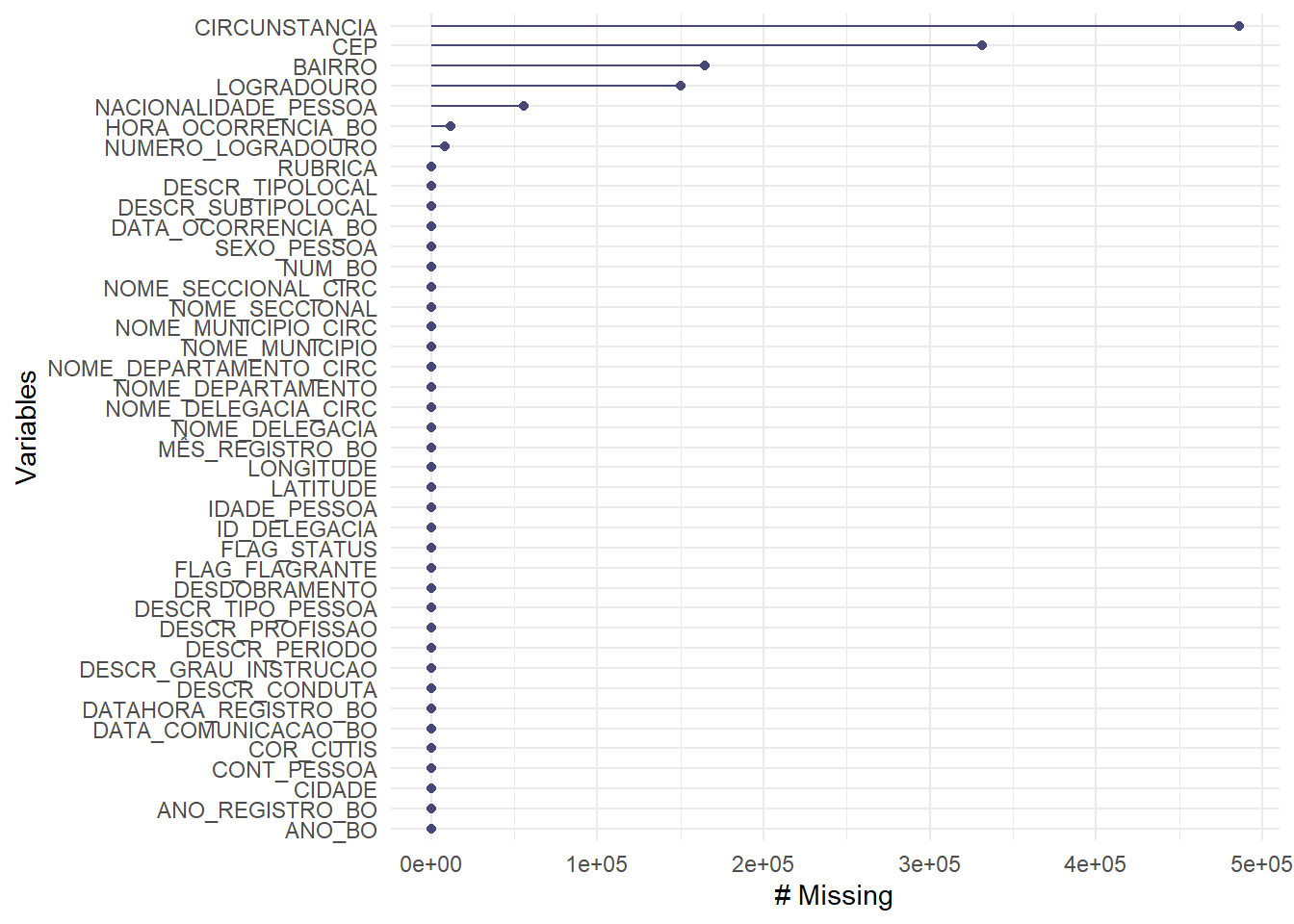This screenshot has width=1294, height=924.
Task: Click the DATA_COMUNICACAO_BO label
Action: click(x=235, y=731)
